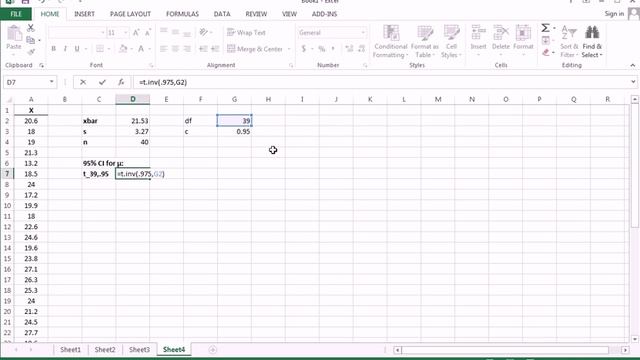Image resolution: width=640 pixels, height=360 pixels.
Task: Click the Name Box showing D7
Action: 26,82
